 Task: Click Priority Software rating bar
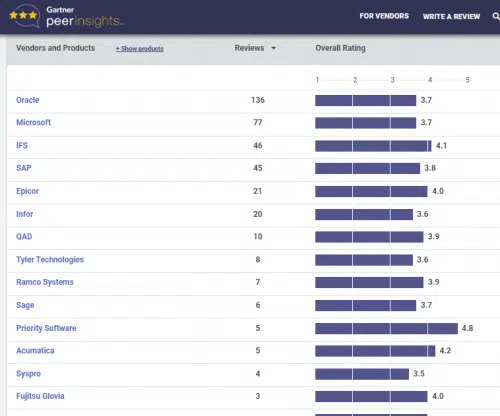386,328
